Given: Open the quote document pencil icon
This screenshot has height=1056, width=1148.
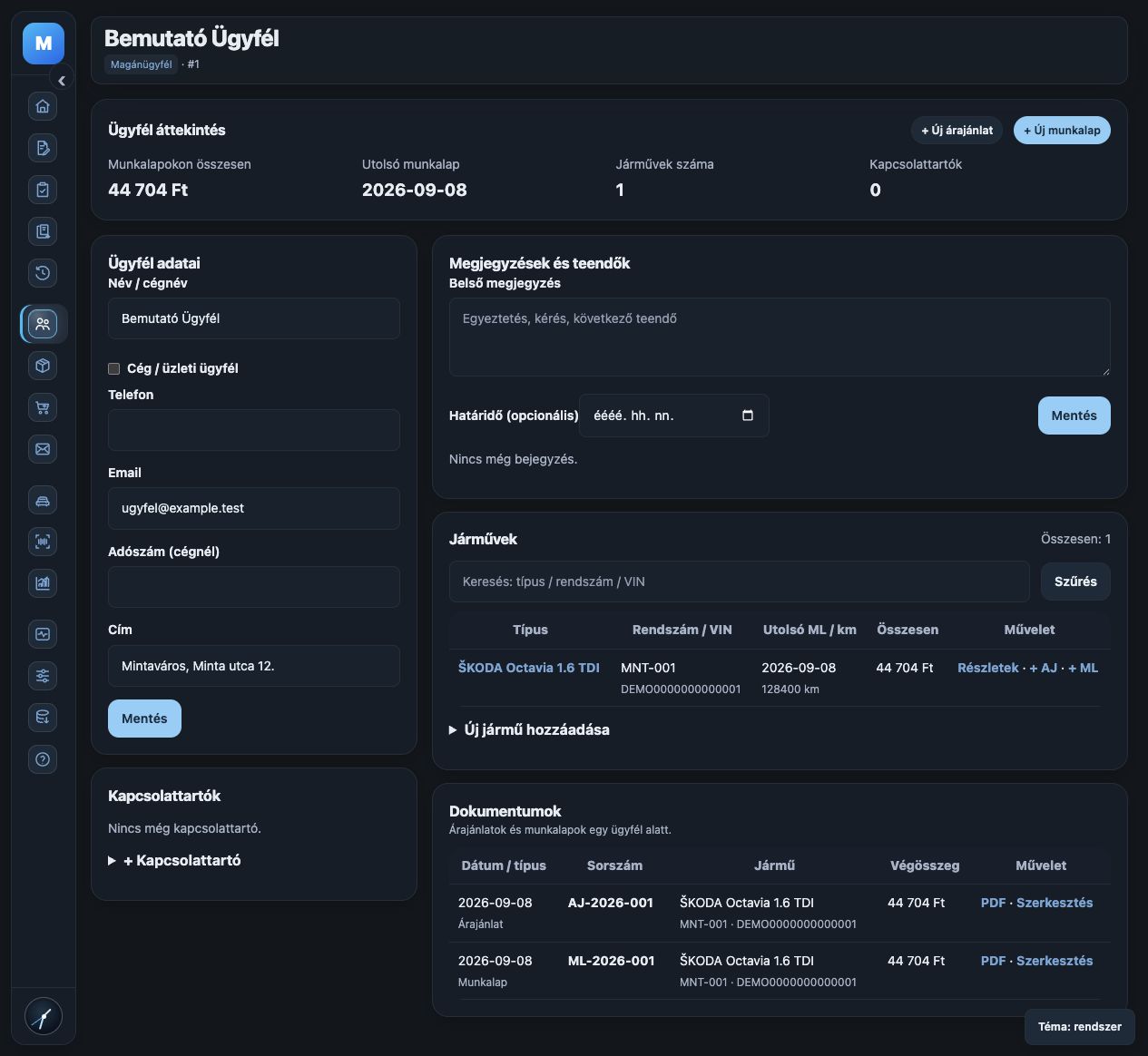Looking at the screenshot, I should point(43,148).
